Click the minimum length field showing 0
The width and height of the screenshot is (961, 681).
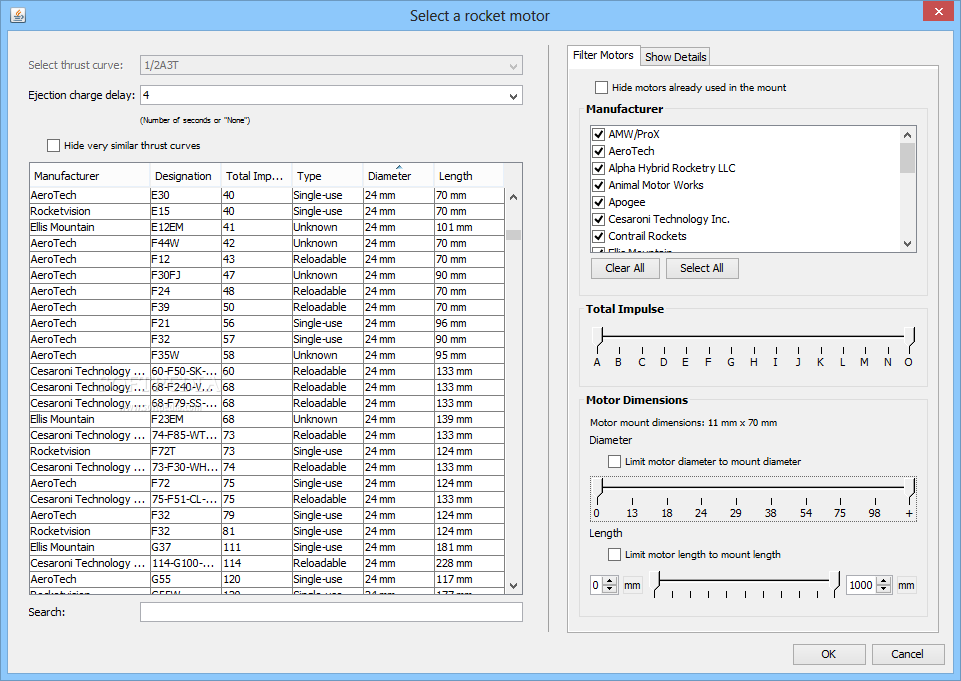click(596, 585)
